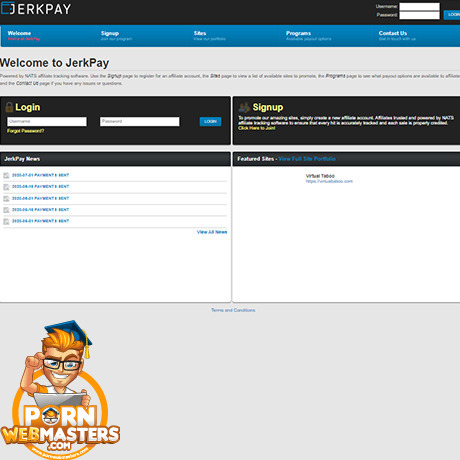Viewport: 460px width, 460px height.
Task: Click the JerkPay logo in the header
Action: click(x=36, y=9)
